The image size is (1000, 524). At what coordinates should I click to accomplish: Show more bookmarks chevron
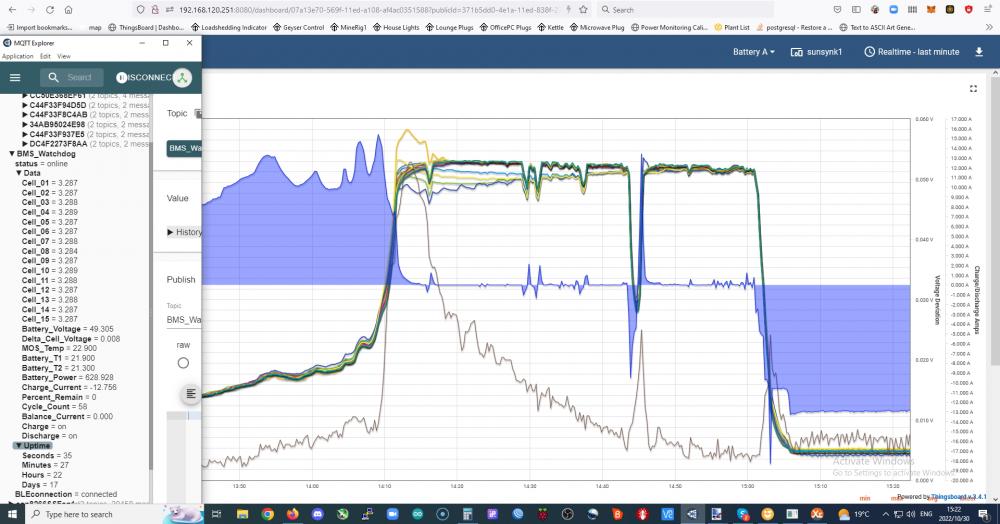[x=989, y=27]
